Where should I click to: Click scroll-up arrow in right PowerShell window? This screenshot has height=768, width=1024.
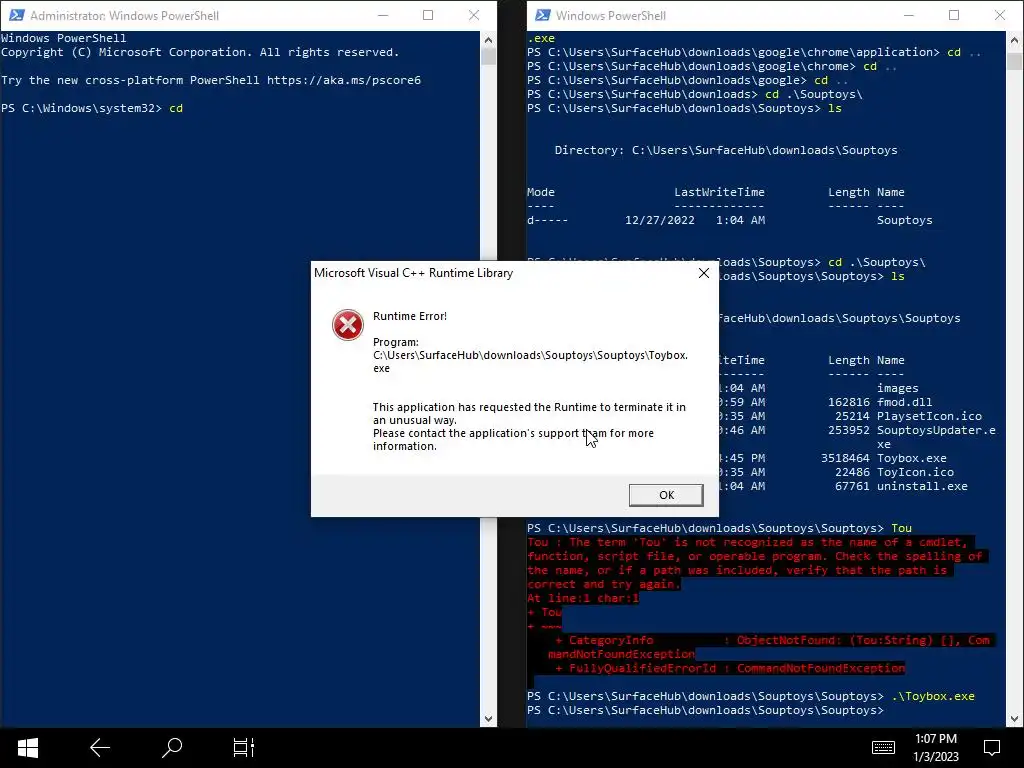(x=1014, y=39)
